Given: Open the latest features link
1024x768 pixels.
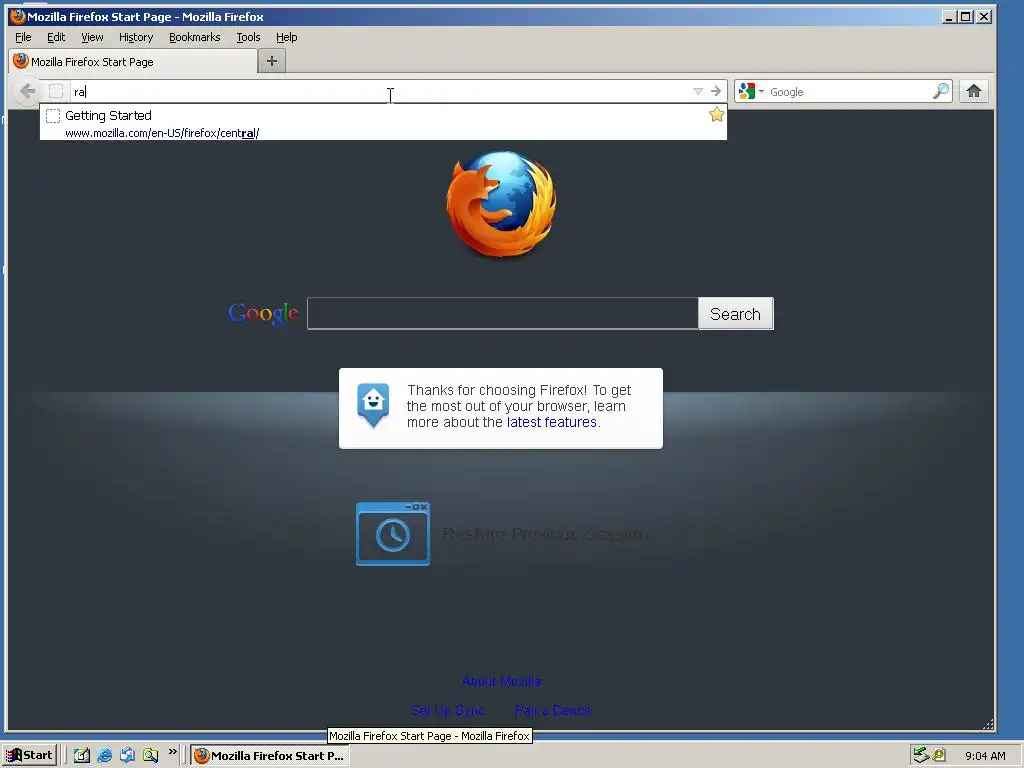Looking at the screenshot, I should point(551,422).
